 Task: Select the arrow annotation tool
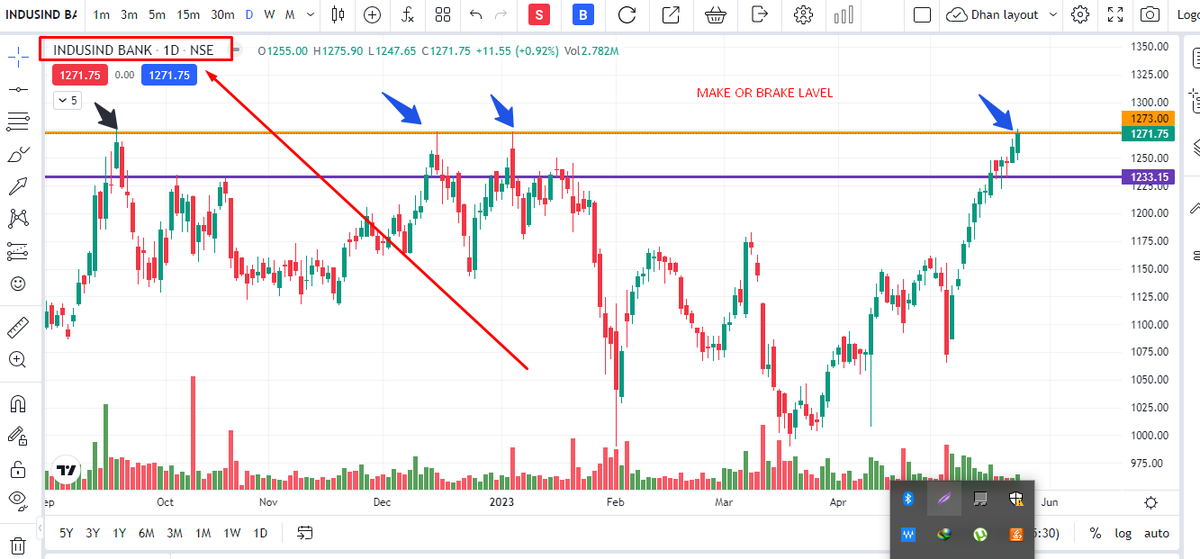pyautogui.click(x=17, y=186)
